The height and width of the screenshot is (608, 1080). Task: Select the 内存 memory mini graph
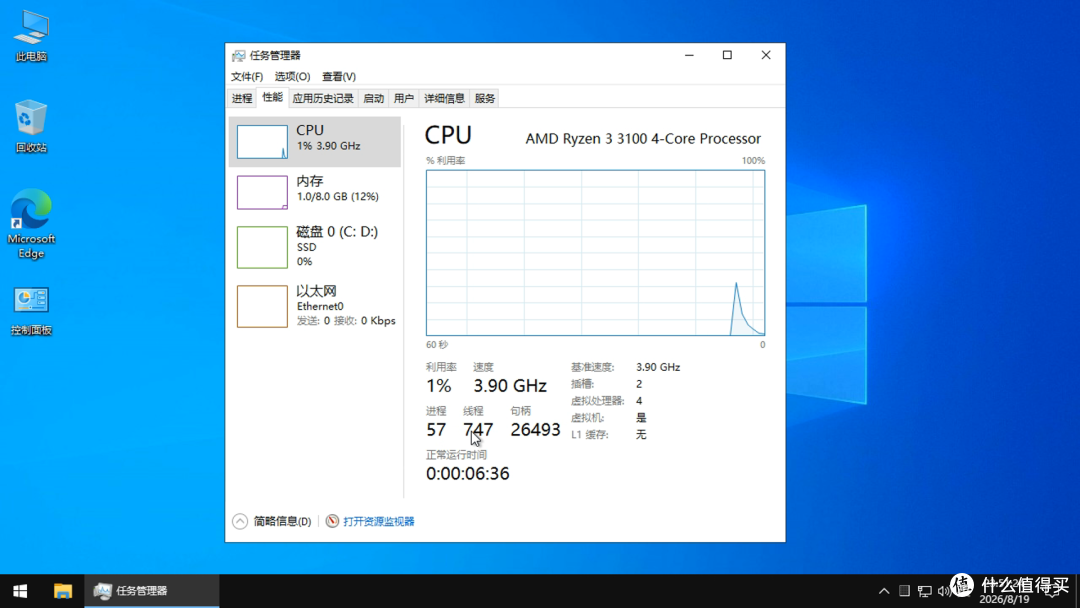click(262, 192)
